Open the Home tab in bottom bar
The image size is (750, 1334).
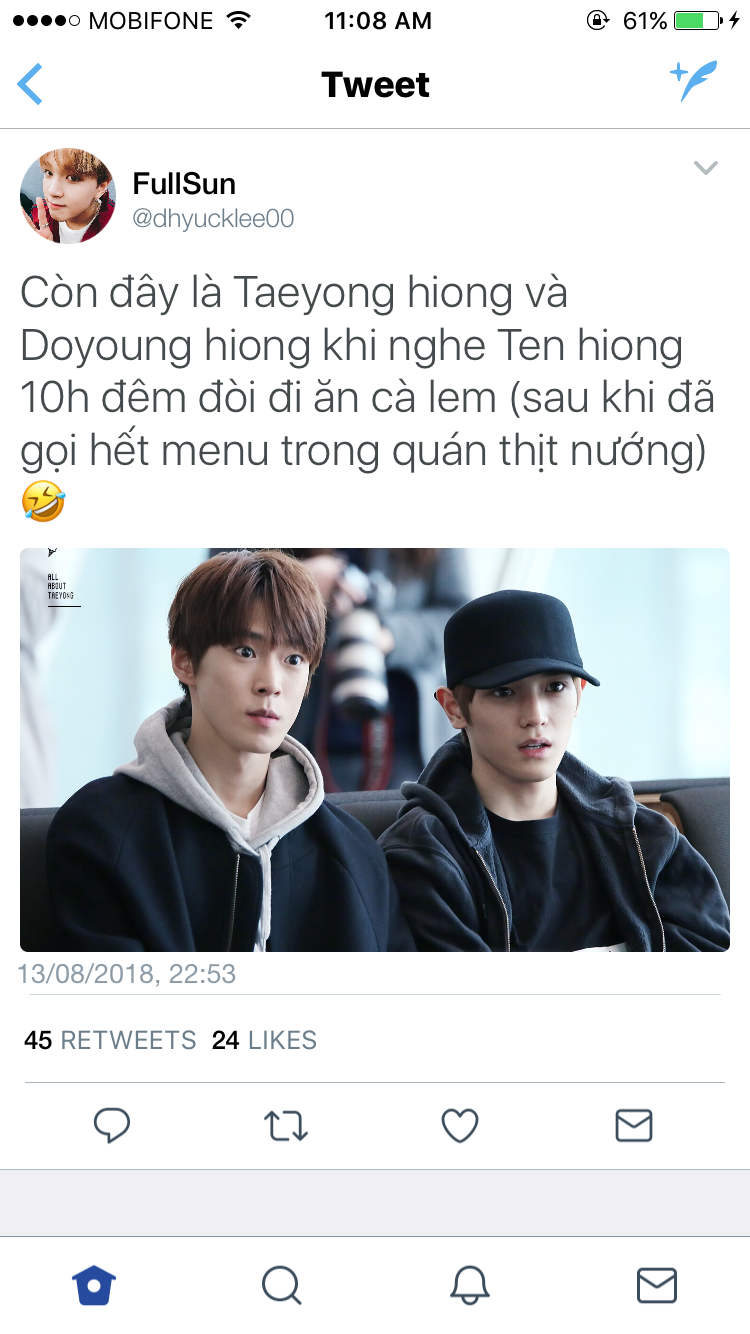(x=94, y=1285)
